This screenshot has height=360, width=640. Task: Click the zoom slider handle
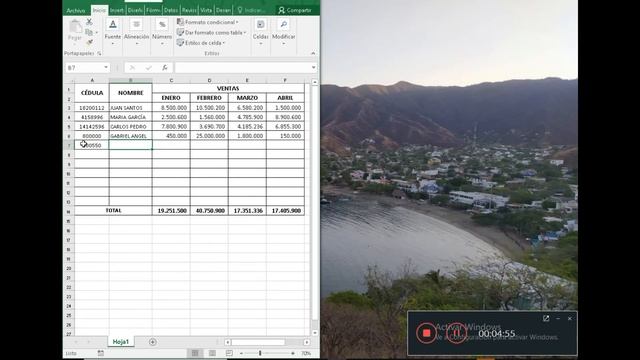click(260, 353)
